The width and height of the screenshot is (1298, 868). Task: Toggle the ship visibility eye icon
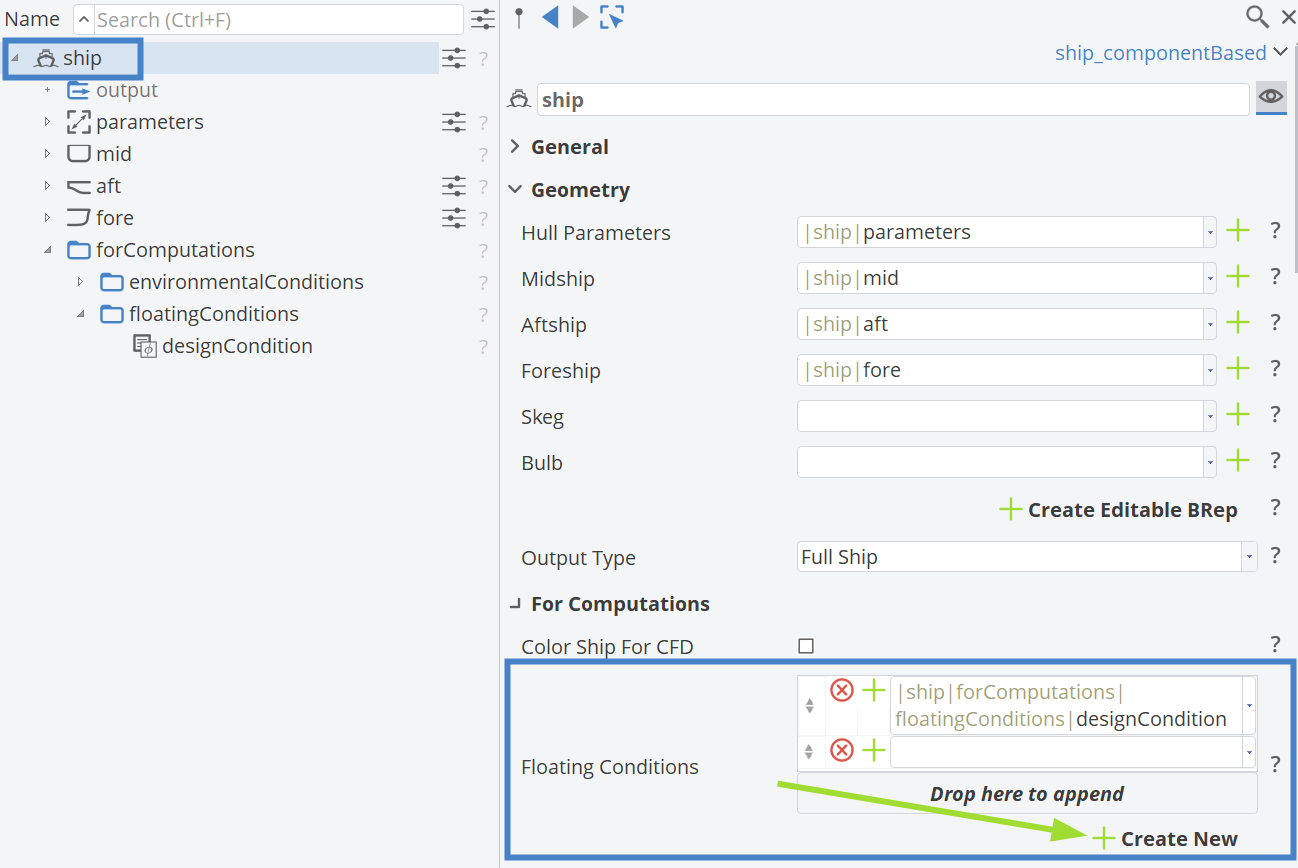click(x=1271, y=97)
